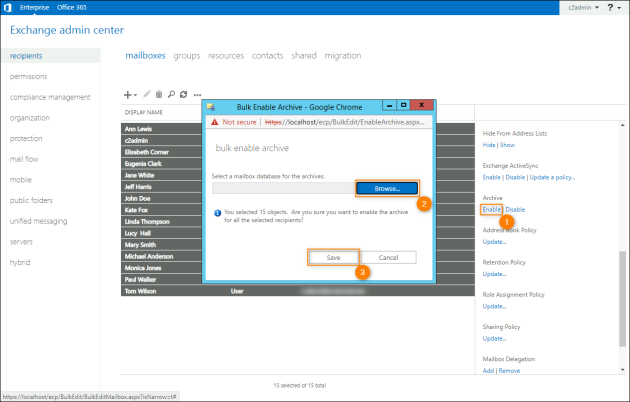630x402 pixels.
Task: Open hybrid section
Action: click(x=20, y=262)
